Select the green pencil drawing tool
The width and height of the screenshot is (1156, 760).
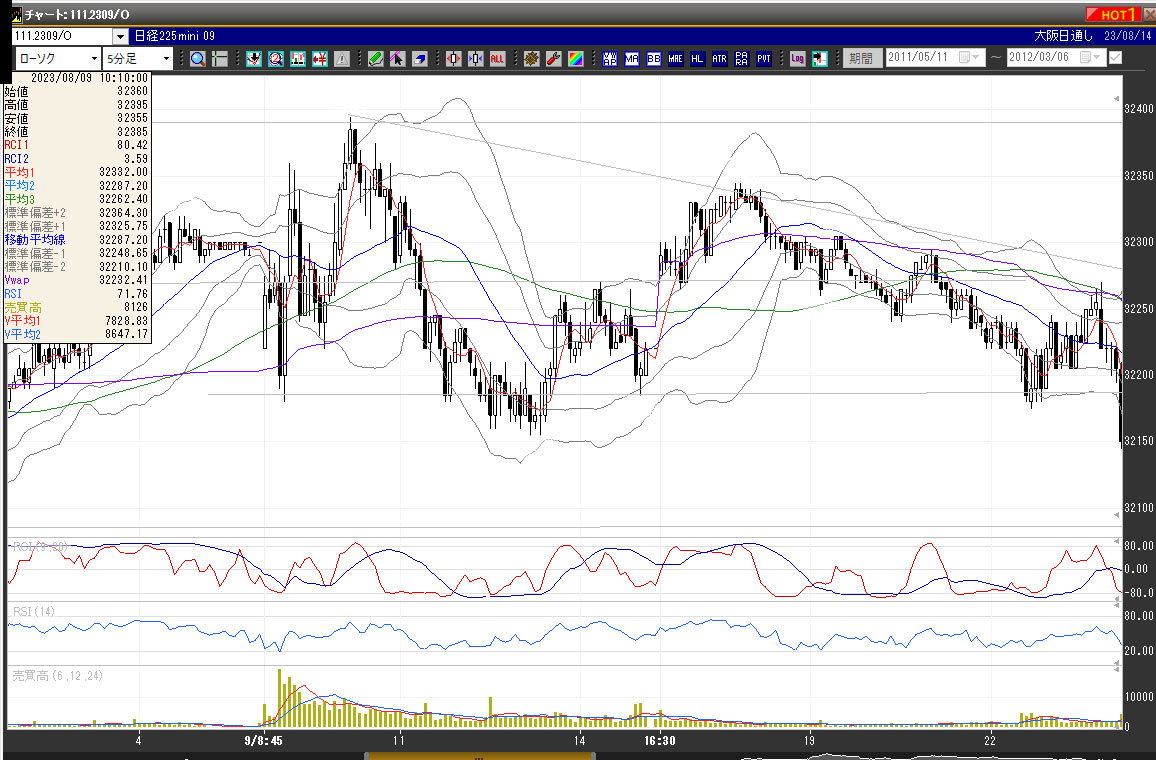click(x=376, y=59)
